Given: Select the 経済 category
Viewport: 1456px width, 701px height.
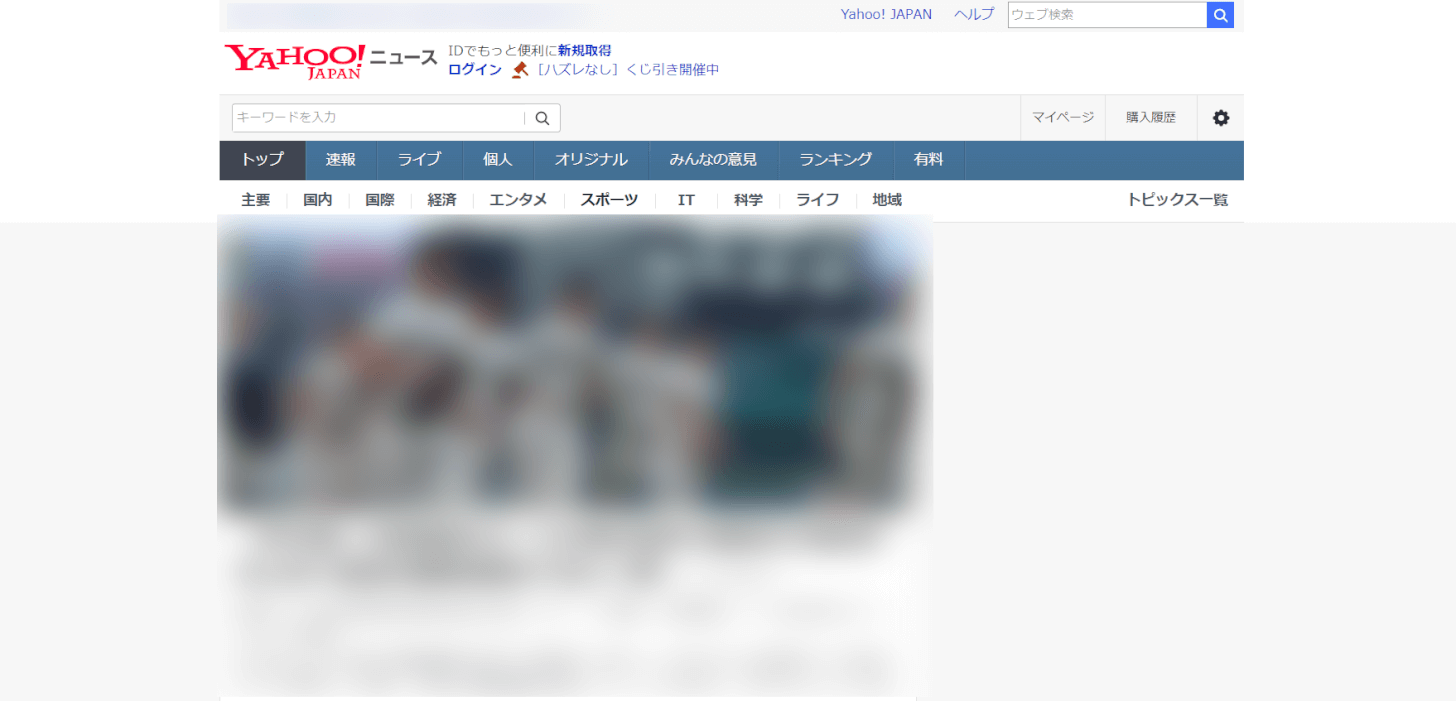Looking at the screenshot, I should (x=442, y=200).
